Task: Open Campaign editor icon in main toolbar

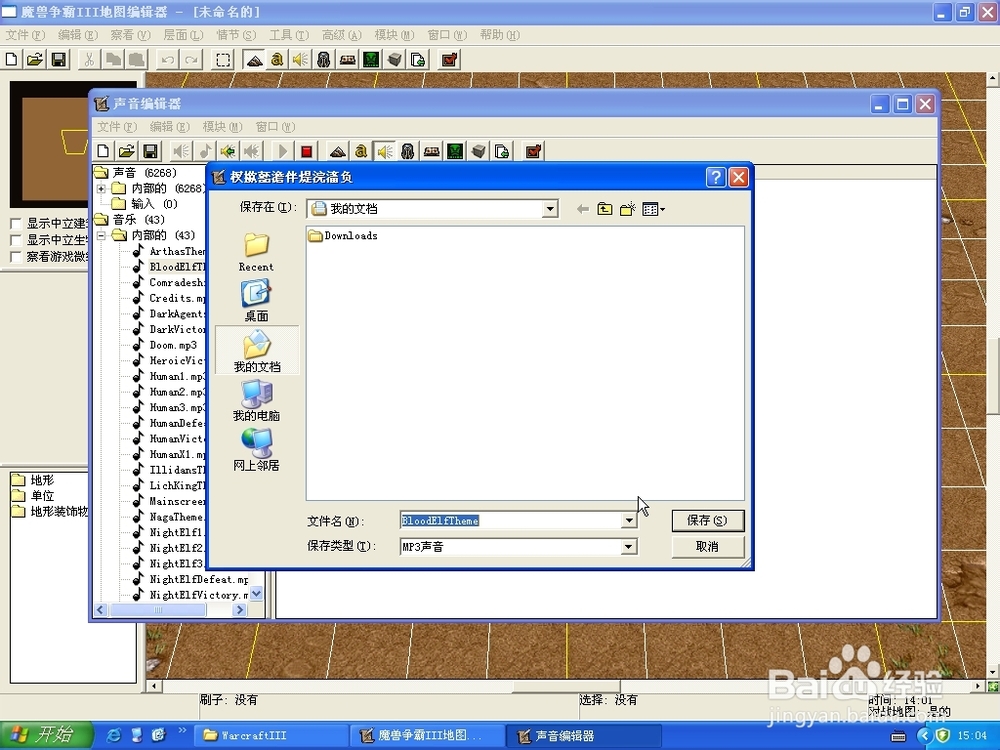Action: (348, 60)
